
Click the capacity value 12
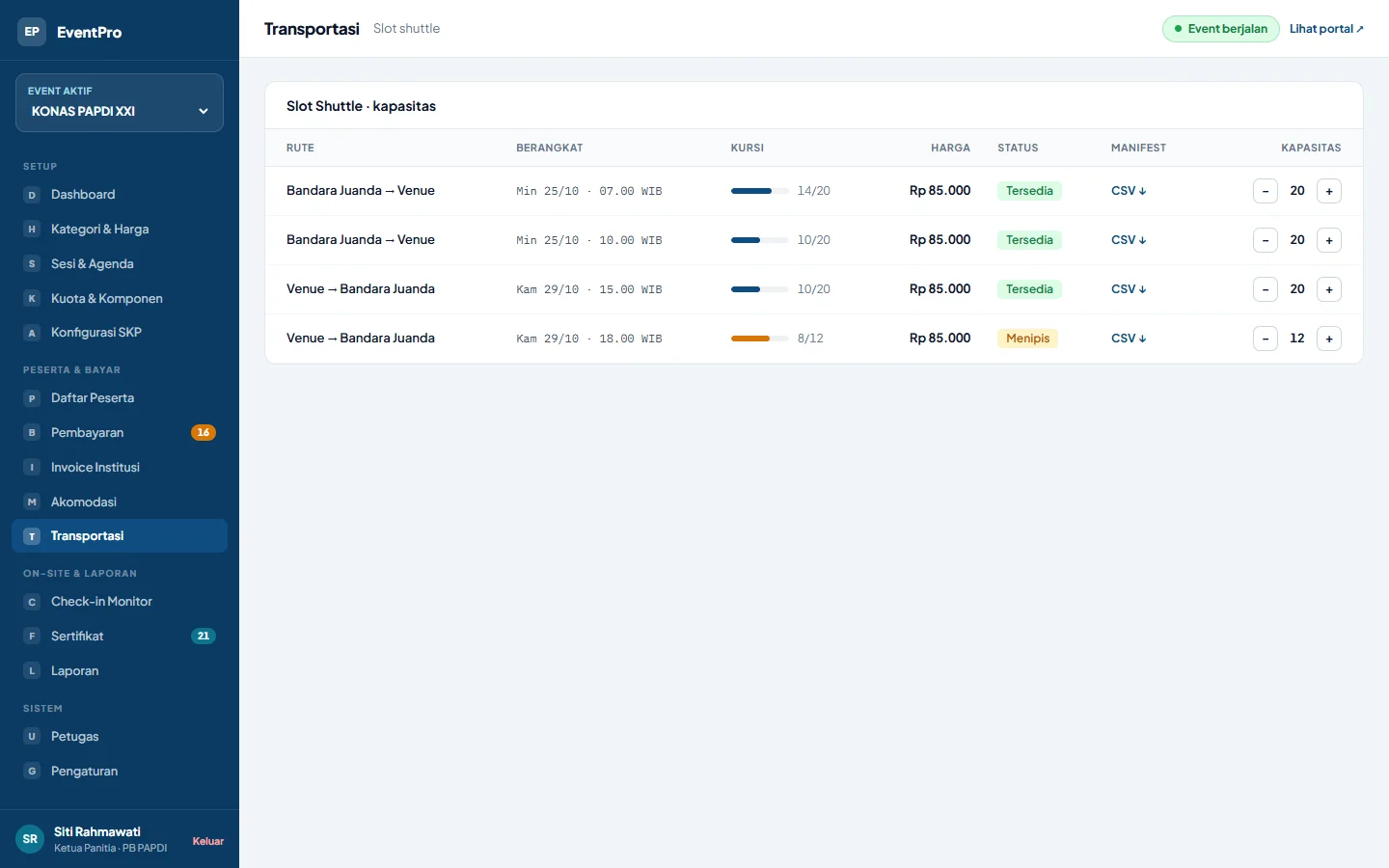tap(1297, 339)
